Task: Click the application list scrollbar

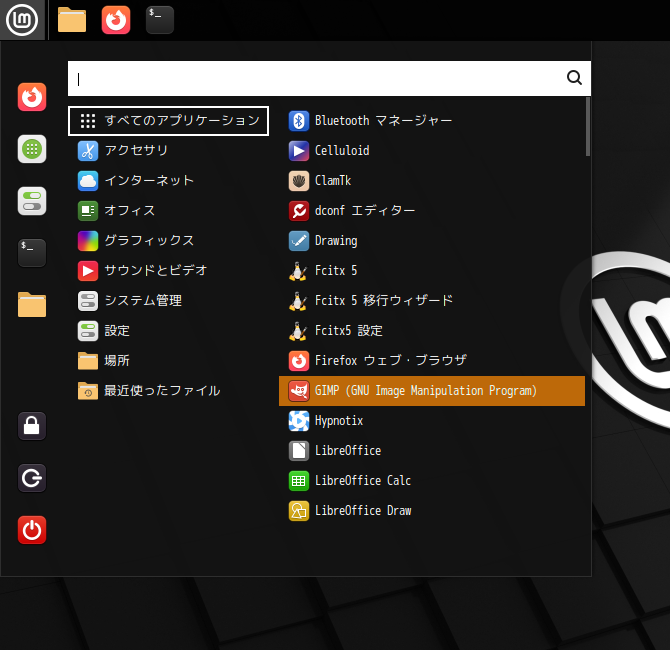Action: (x=588, y=126)
